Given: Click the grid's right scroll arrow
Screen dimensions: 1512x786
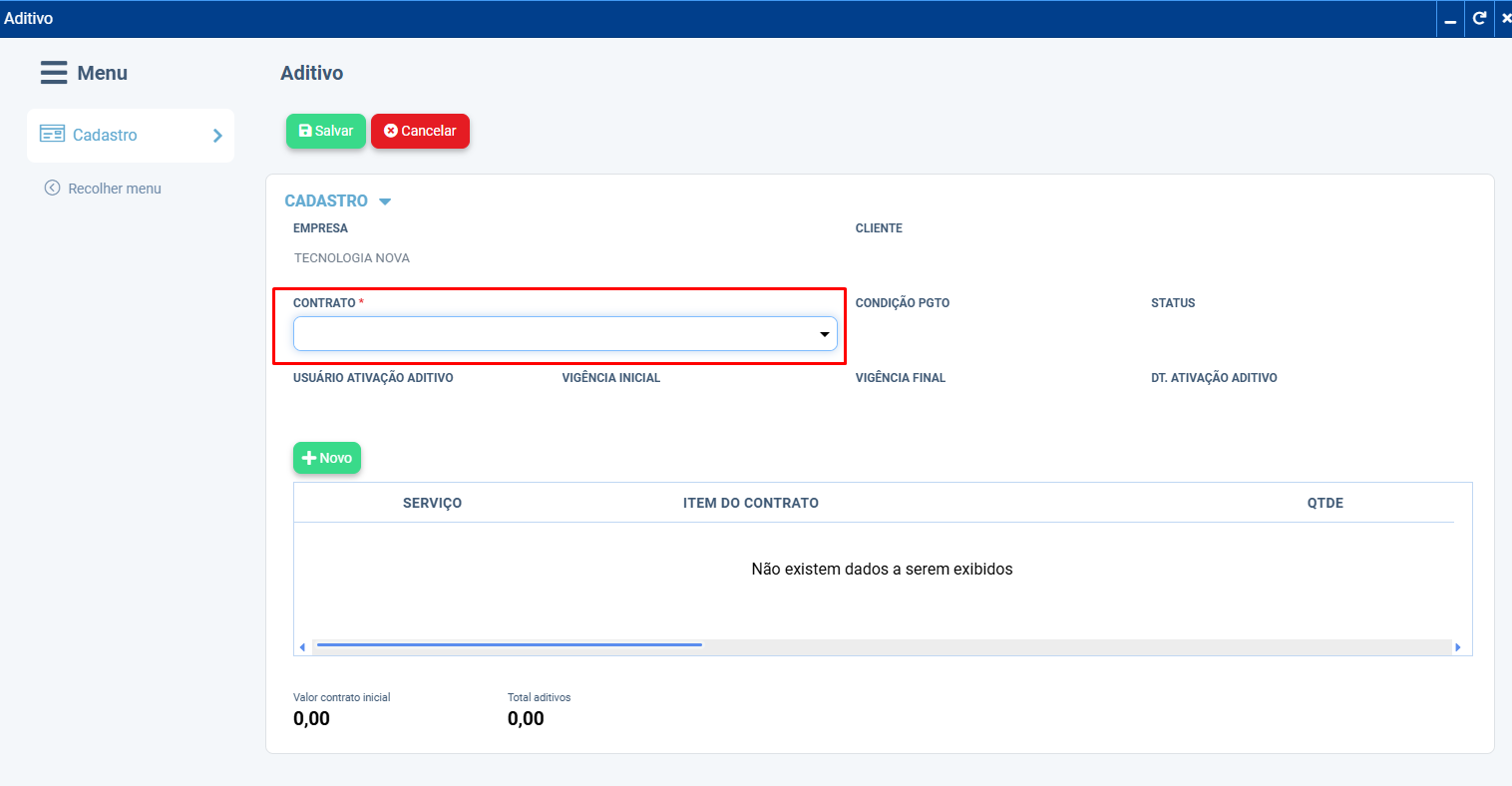Looking at the screenshot, I should (x=1458, y=647).
